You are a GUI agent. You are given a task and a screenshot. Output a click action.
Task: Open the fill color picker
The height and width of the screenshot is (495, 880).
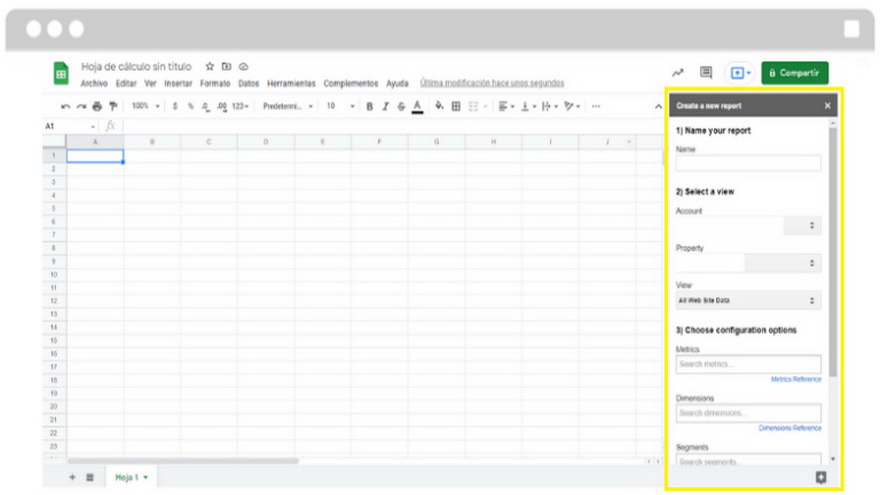pyautogui.click(x=439, y=106)
